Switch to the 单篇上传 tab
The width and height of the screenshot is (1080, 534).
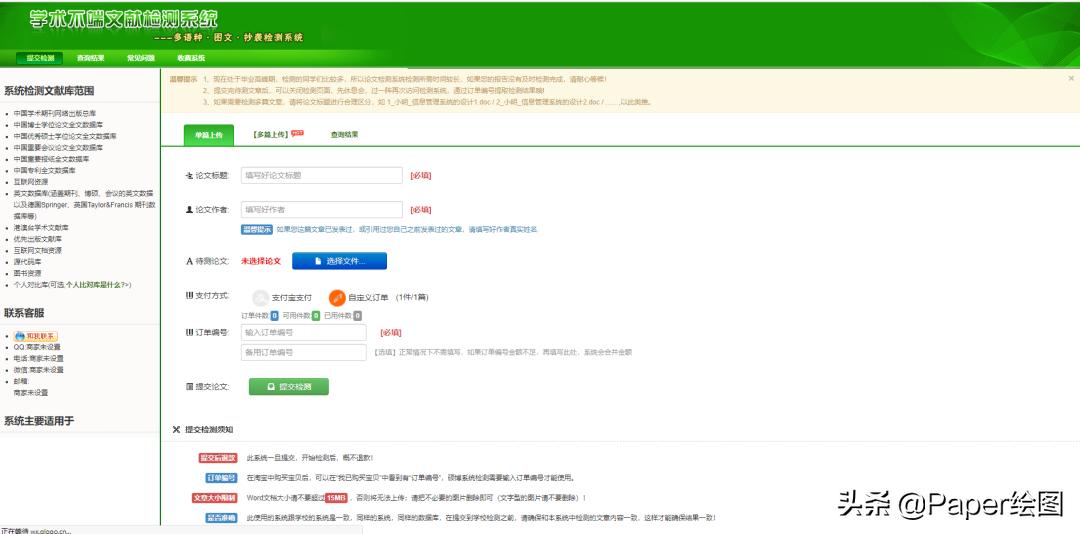[209, 135]
